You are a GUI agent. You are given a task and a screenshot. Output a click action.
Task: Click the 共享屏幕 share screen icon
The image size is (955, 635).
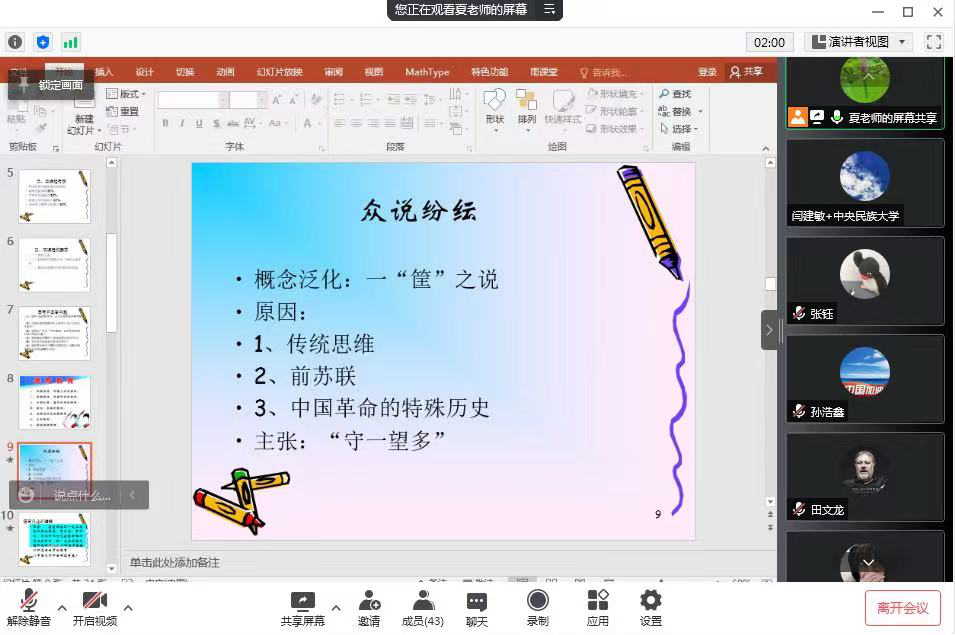pyautogui.click(x=302, y=606)
